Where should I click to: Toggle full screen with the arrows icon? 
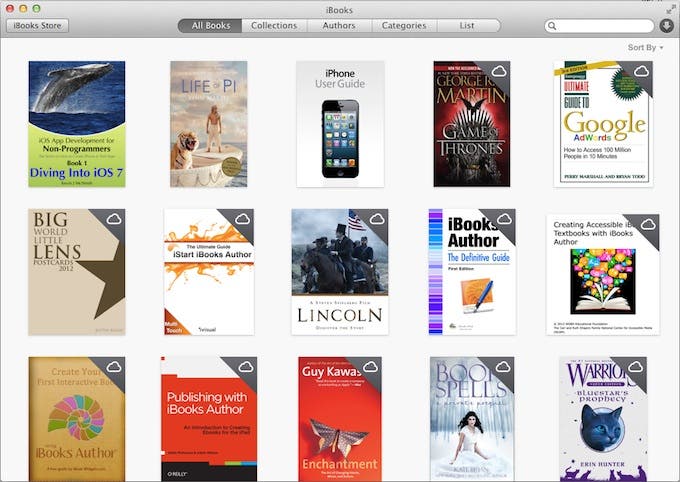point(670,10)
